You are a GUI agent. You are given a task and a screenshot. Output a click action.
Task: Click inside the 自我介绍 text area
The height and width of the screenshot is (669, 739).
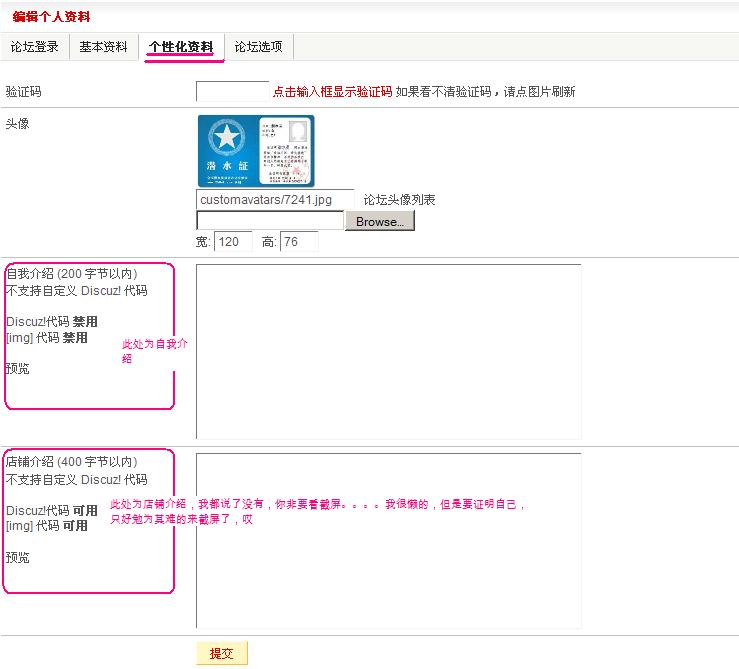pos(388,351)
